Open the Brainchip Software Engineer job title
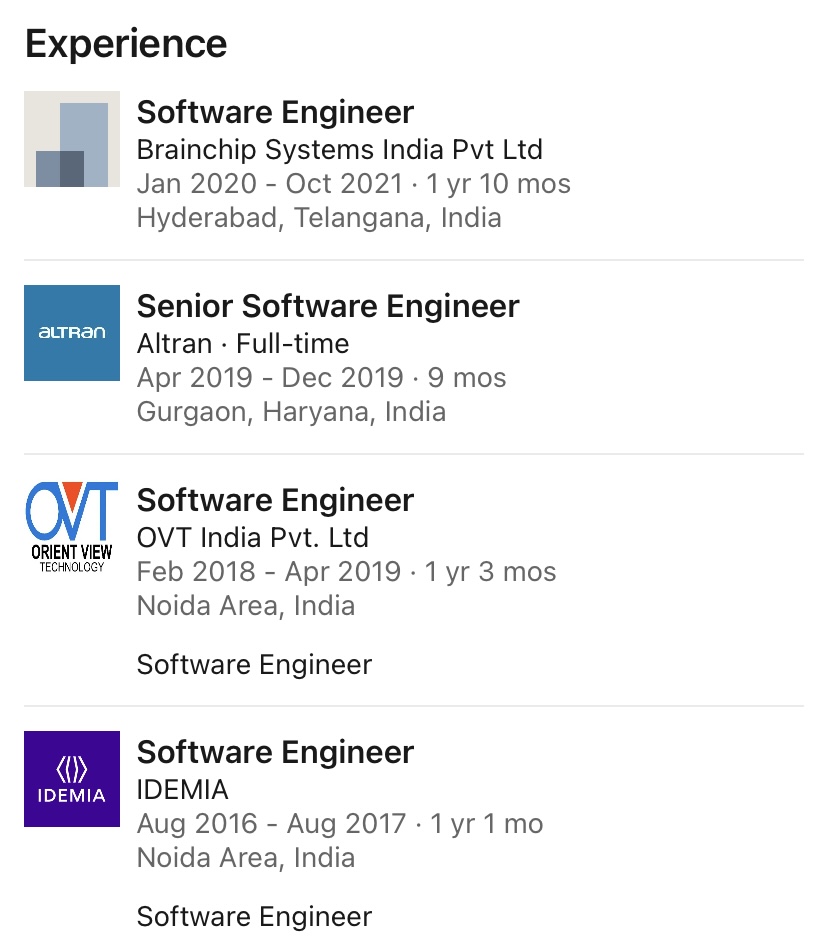Screen dimensions: 828x952 (275, 112)
